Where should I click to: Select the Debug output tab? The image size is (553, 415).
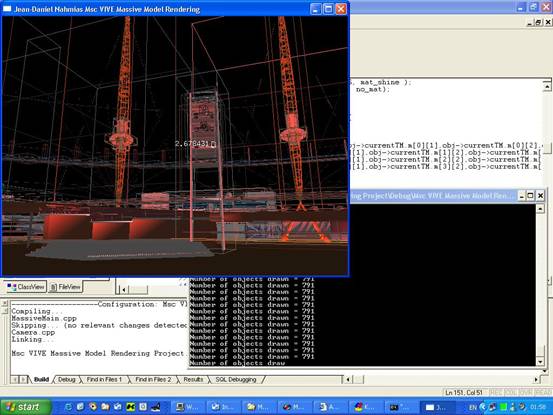click(66, 379)
